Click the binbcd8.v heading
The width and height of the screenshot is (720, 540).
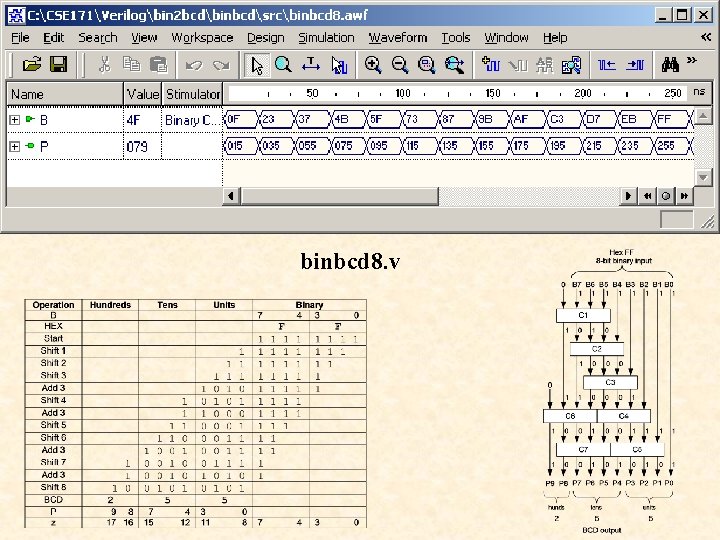350,261
